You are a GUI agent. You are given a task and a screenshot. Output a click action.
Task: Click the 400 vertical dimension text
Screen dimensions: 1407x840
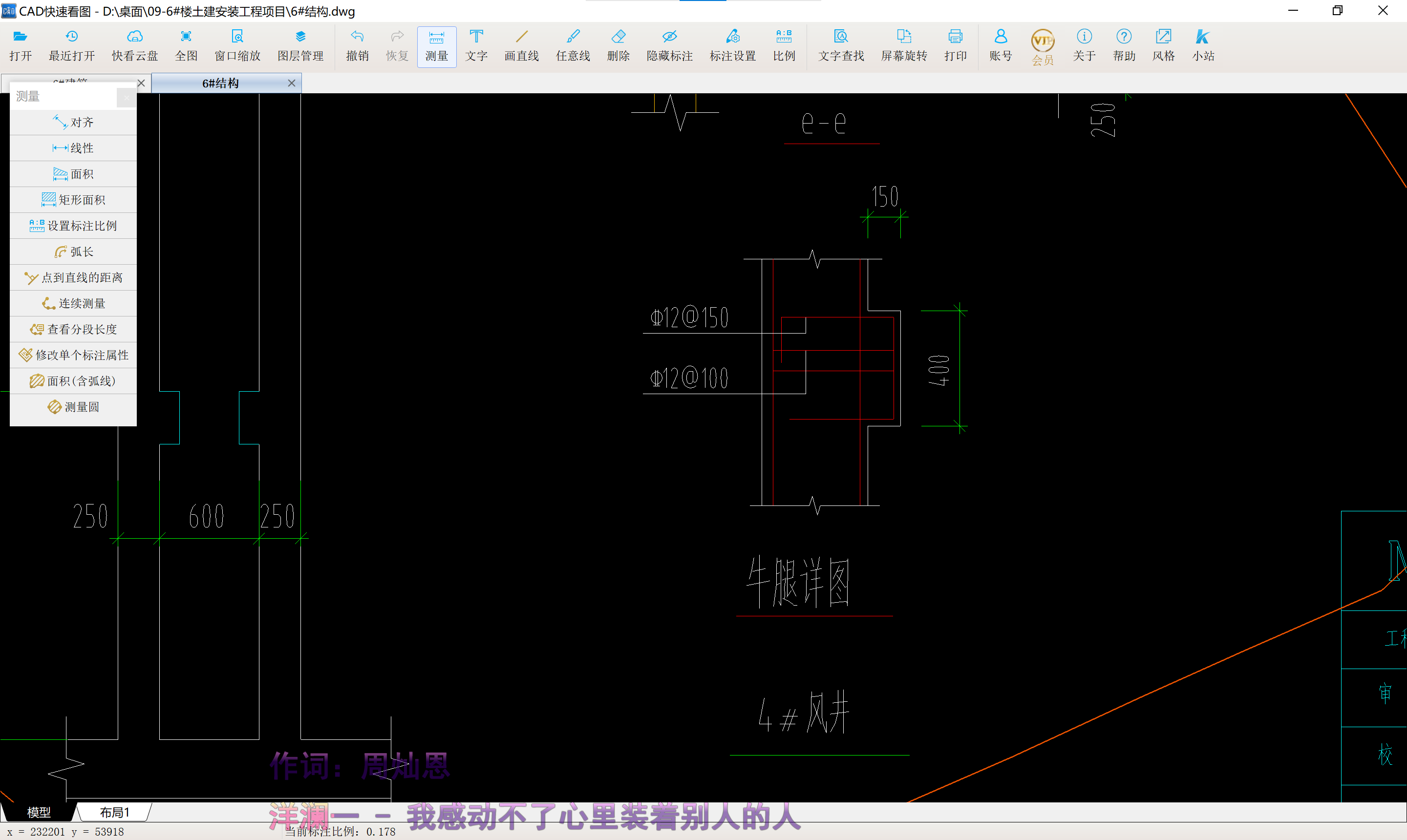(938, 370)
